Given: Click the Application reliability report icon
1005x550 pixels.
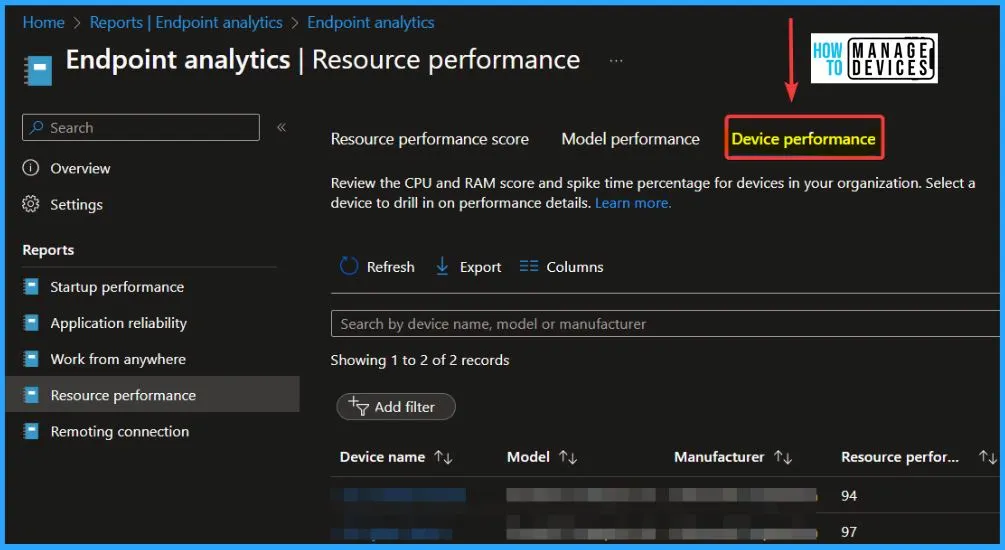Looking at the screenshot, I should point(31,322).
